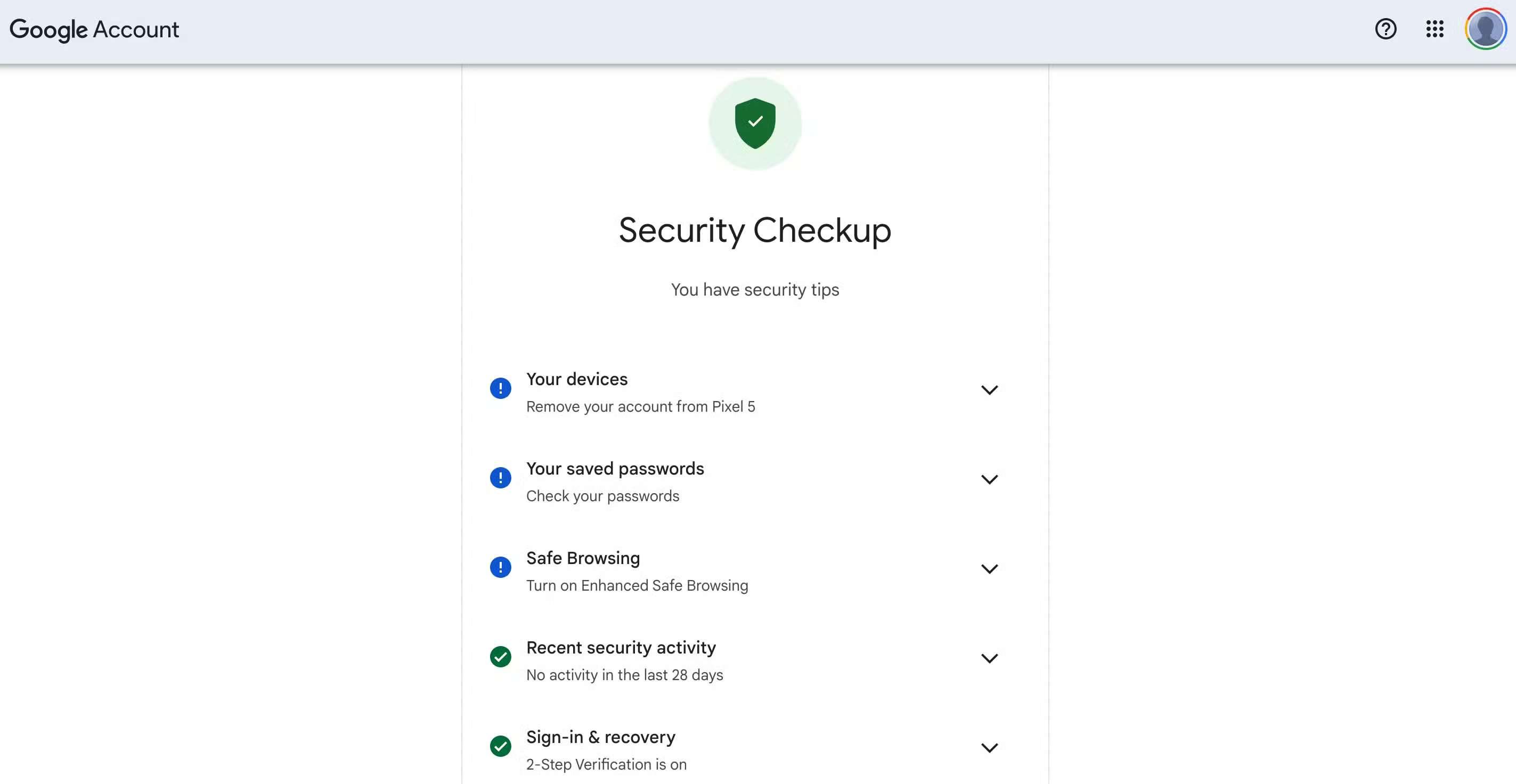Expand the Your saved passwords section
1516x784 pixels.
989,479
